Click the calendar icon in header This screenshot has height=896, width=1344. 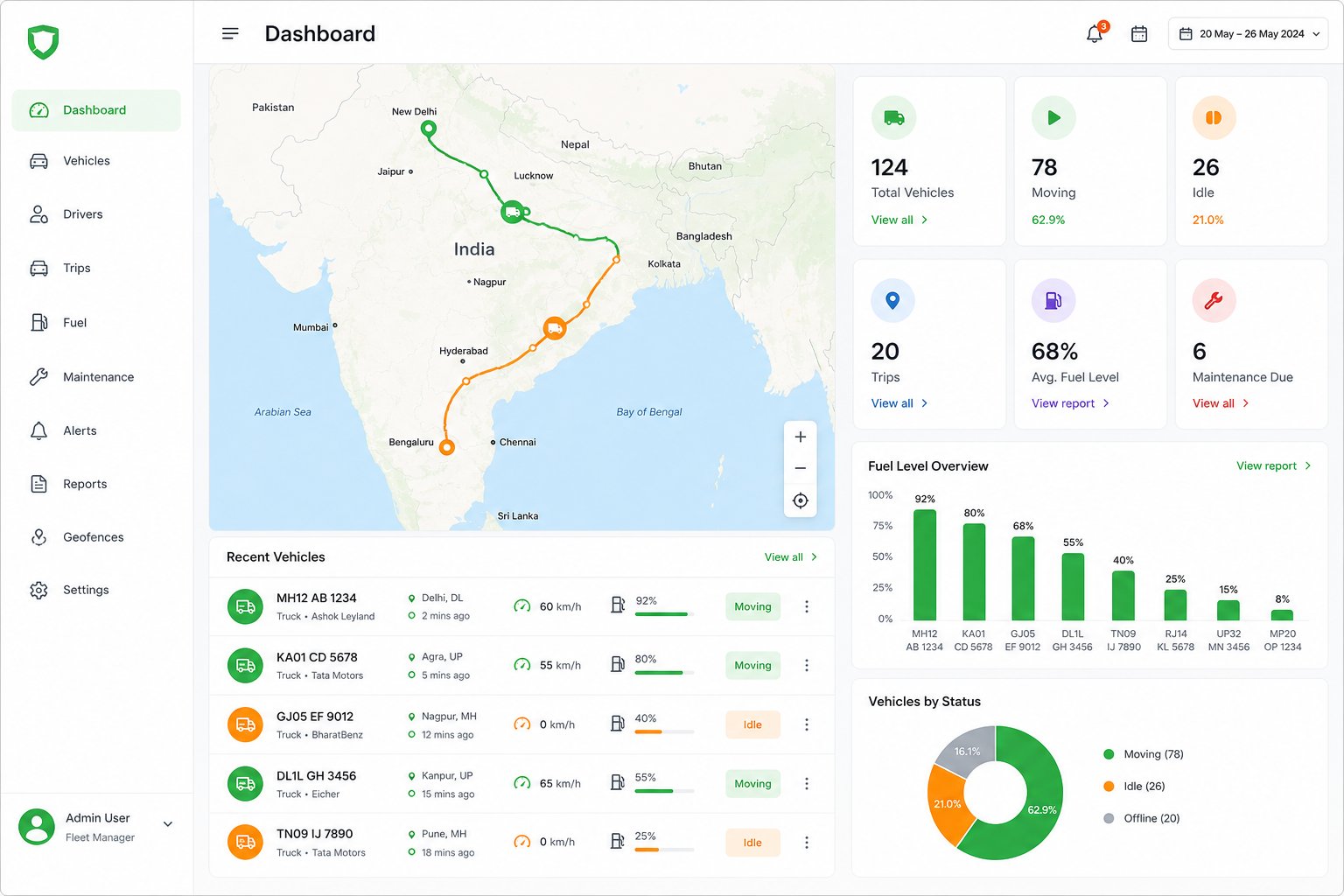[x=1139, y=34]
